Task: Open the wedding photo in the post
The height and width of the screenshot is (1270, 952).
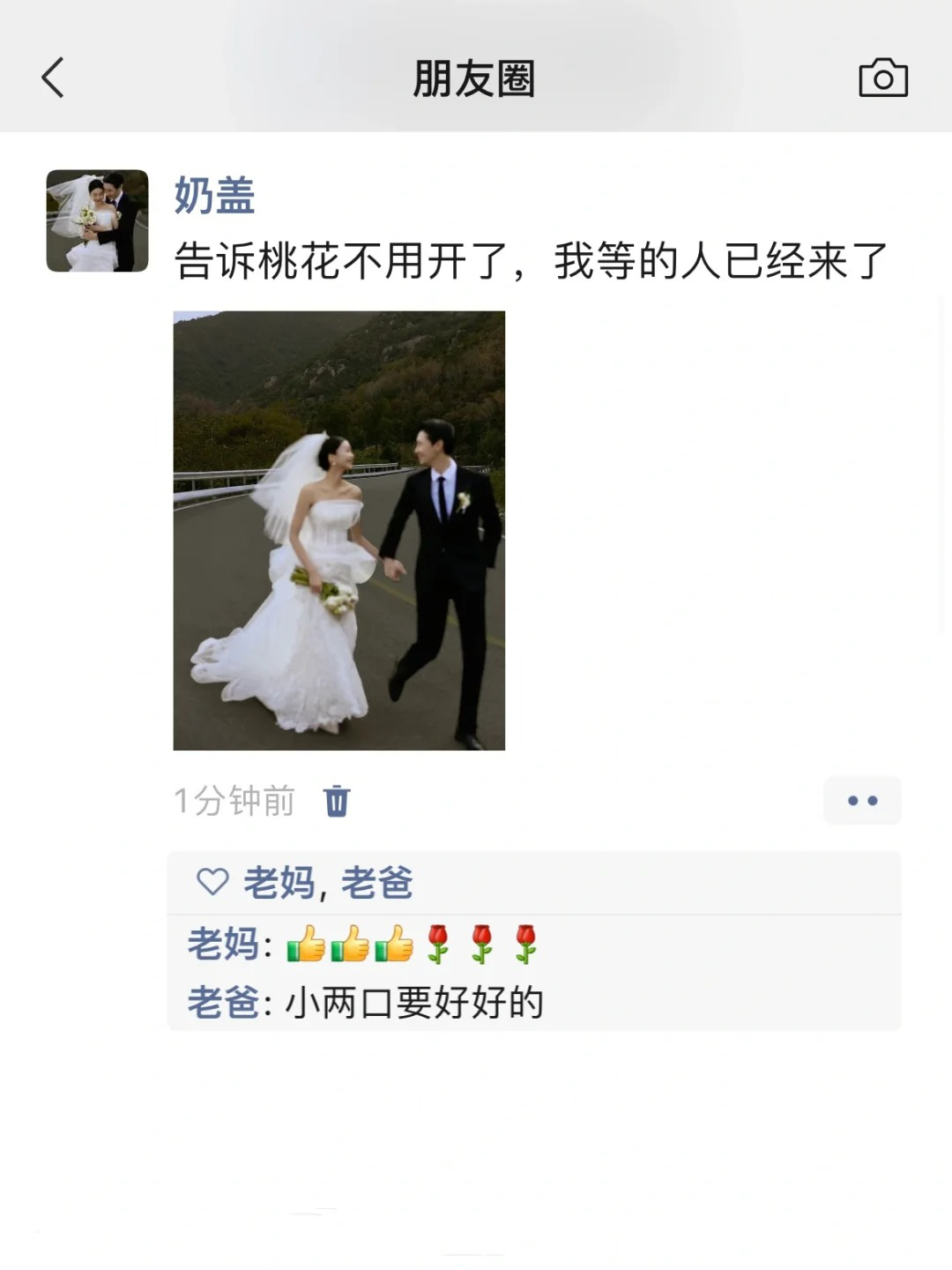Action: tap(339, 530)
